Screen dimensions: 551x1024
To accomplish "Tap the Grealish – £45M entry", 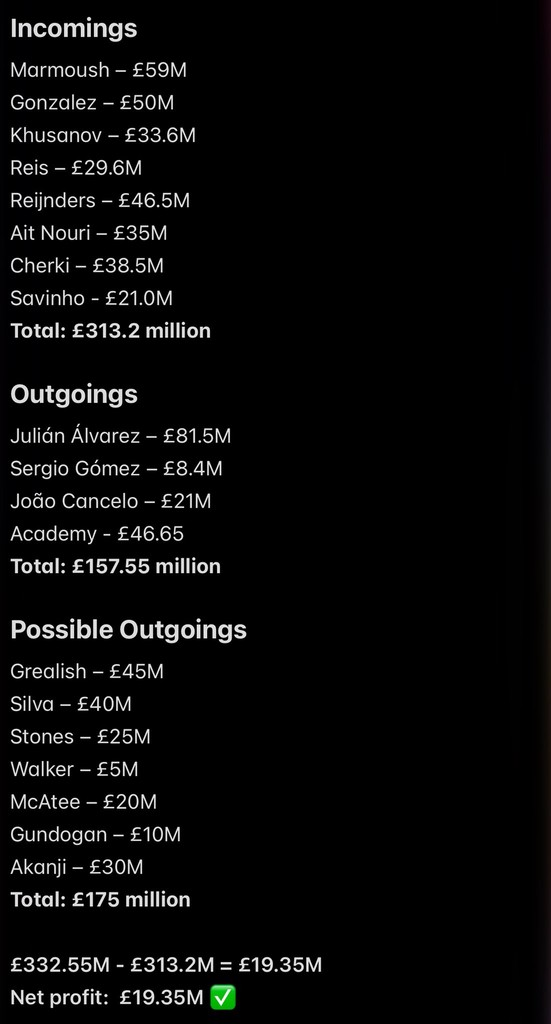I will (87, 671).
